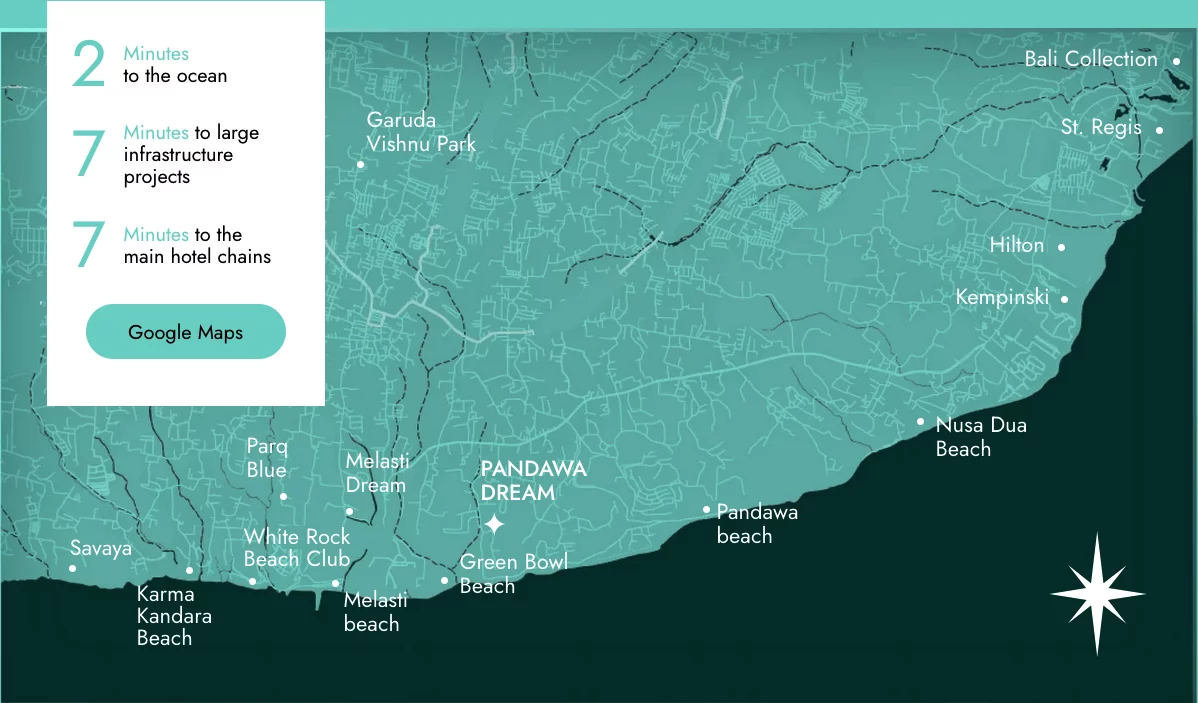Click the compass rose star icon
1198x703 pixels.
point(1097,594)
